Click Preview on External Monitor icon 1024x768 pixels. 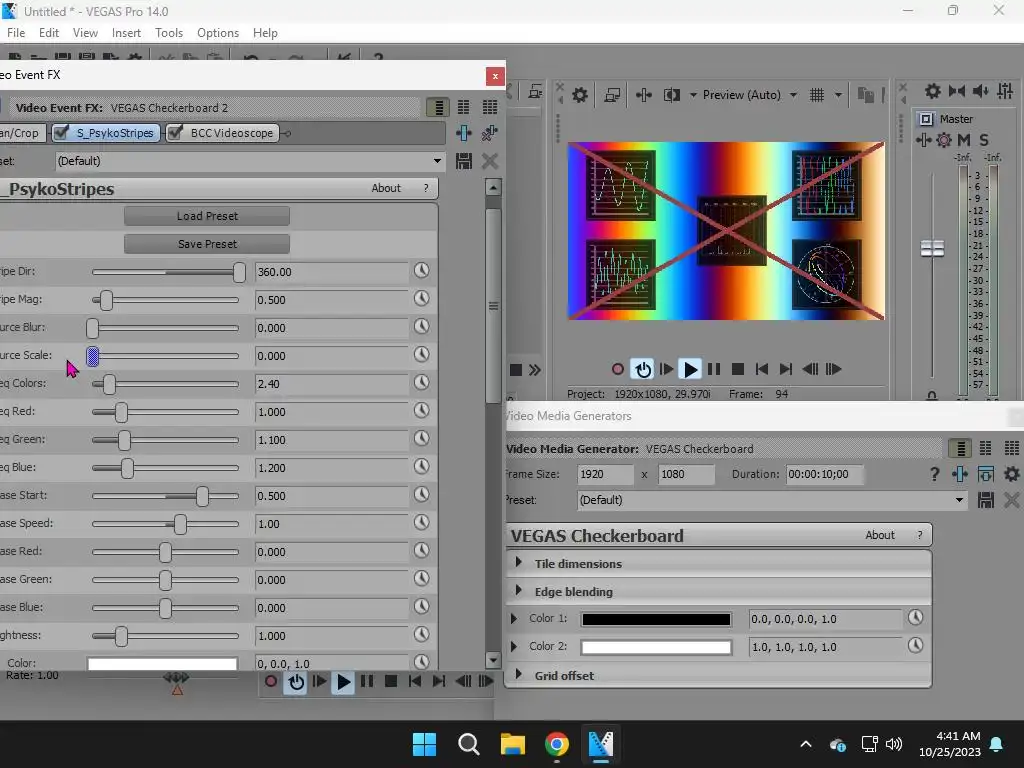[612, 95]
